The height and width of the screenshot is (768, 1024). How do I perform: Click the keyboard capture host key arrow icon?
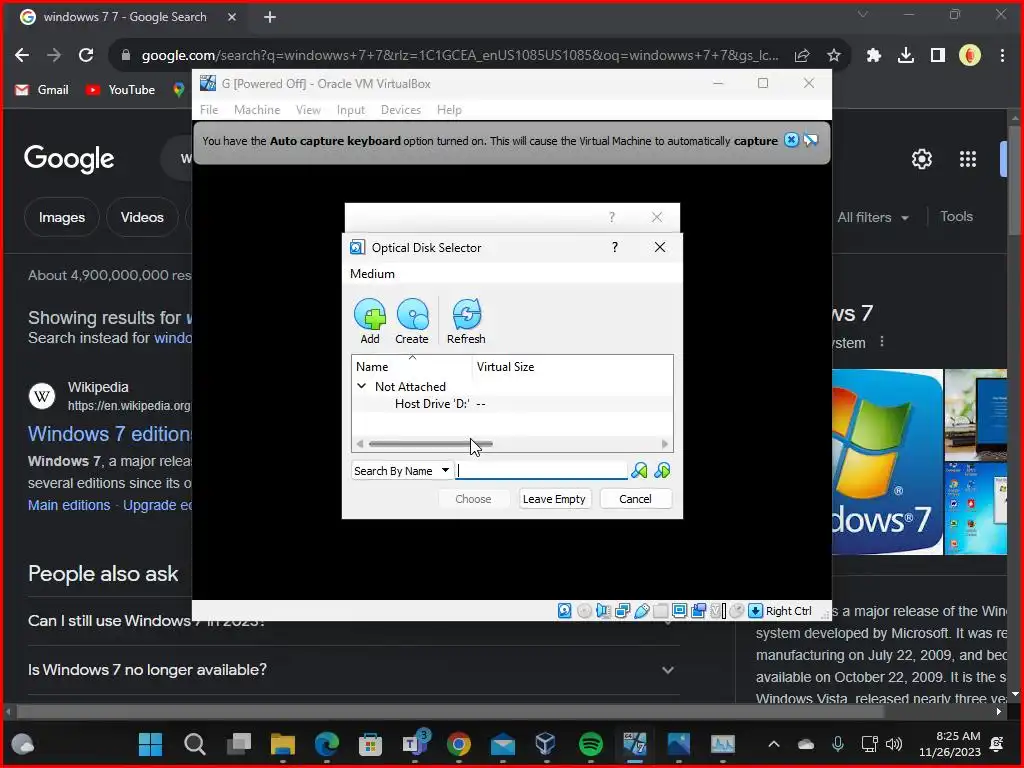(756, 611)
